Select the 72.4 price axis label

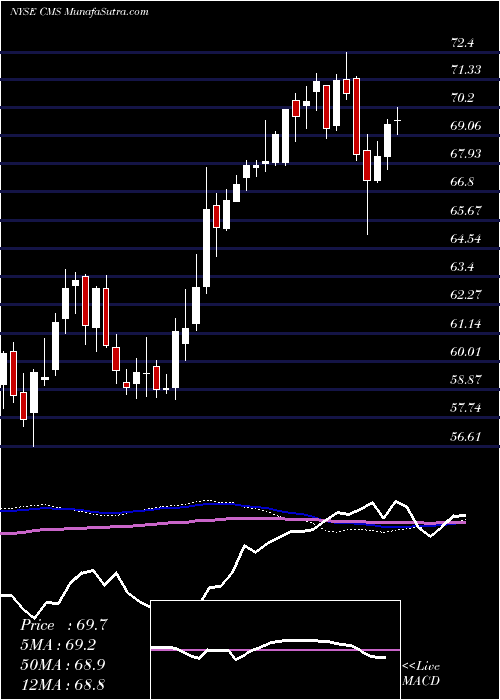coord(463,43)
